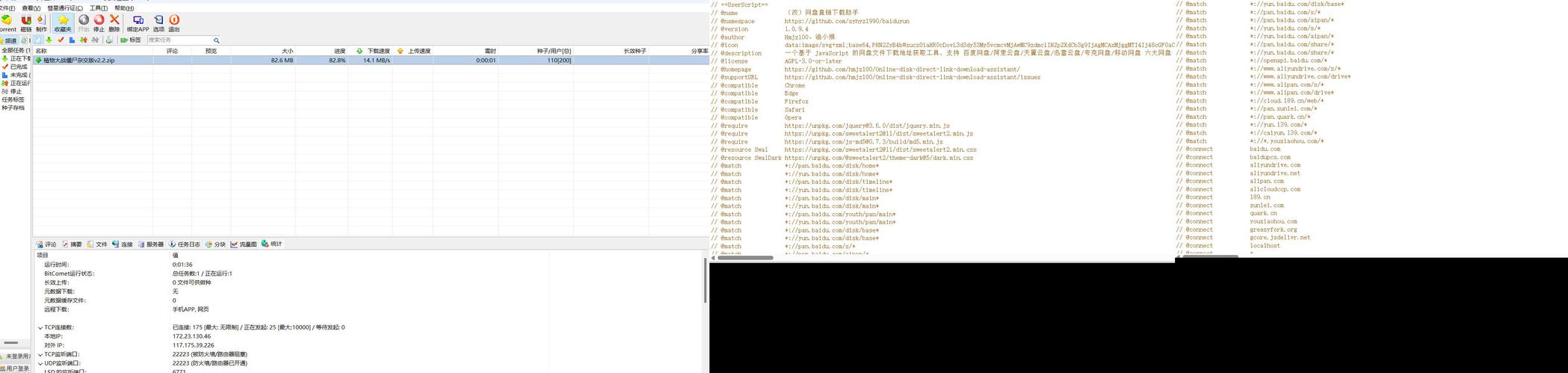Switch to the 流量图 tab

[x=244, y=244]
